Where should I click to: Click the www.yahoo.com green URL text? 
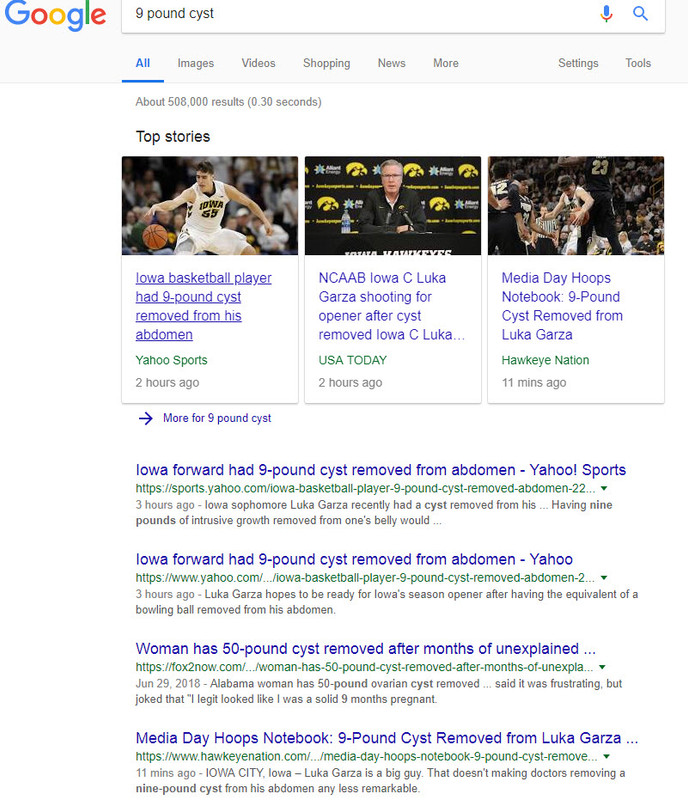coord(365,578)
